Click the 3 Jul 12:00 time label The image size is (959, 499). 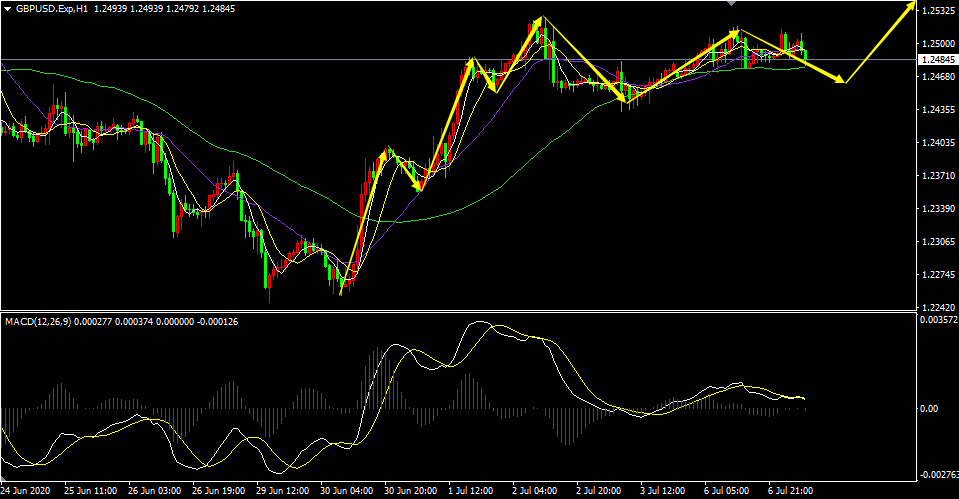(x=662, y=490)
